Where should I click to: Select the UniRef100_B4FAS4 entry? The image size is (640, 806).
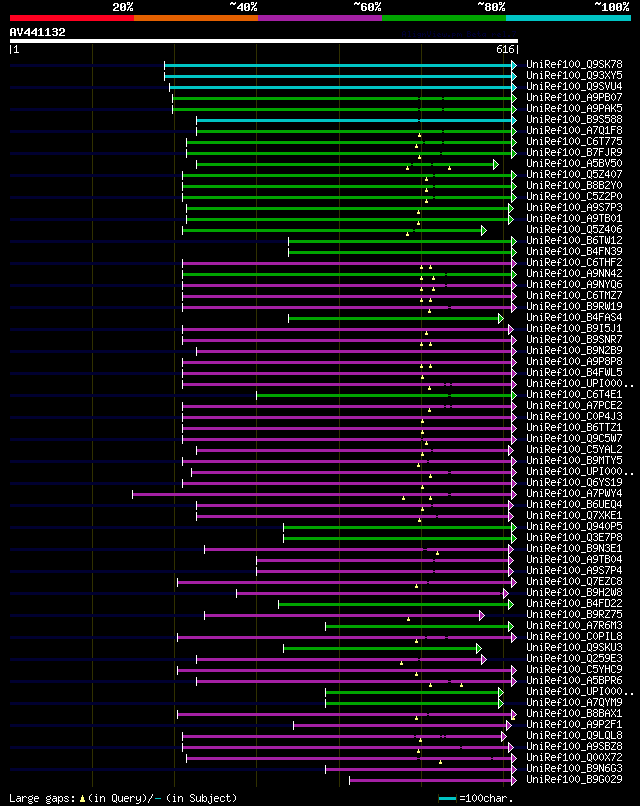[574, 318]
